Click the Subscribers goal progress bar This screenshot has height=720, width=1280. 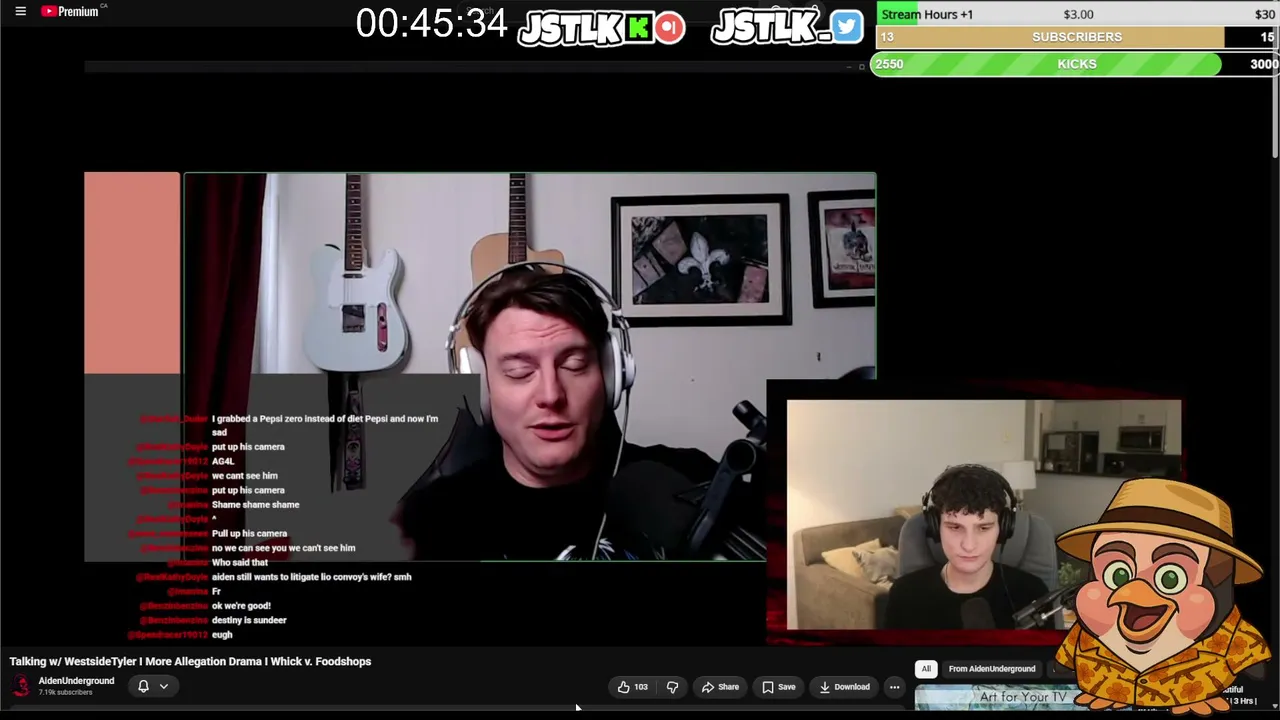(1076, 37)
